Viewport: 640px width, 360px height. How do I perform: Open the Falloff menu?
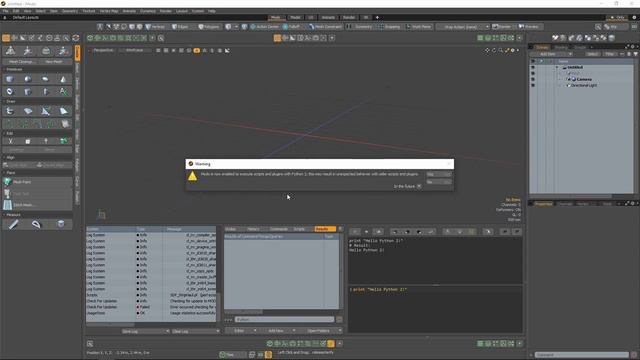coord(291,27)
